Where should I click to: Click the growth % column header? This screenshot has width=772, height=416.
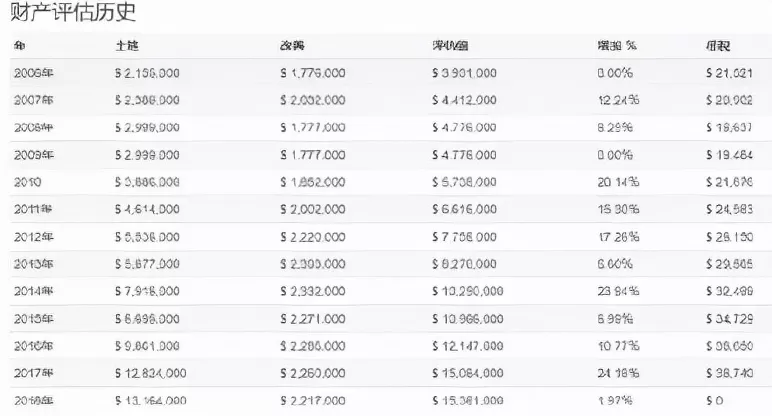click(617, 46)
